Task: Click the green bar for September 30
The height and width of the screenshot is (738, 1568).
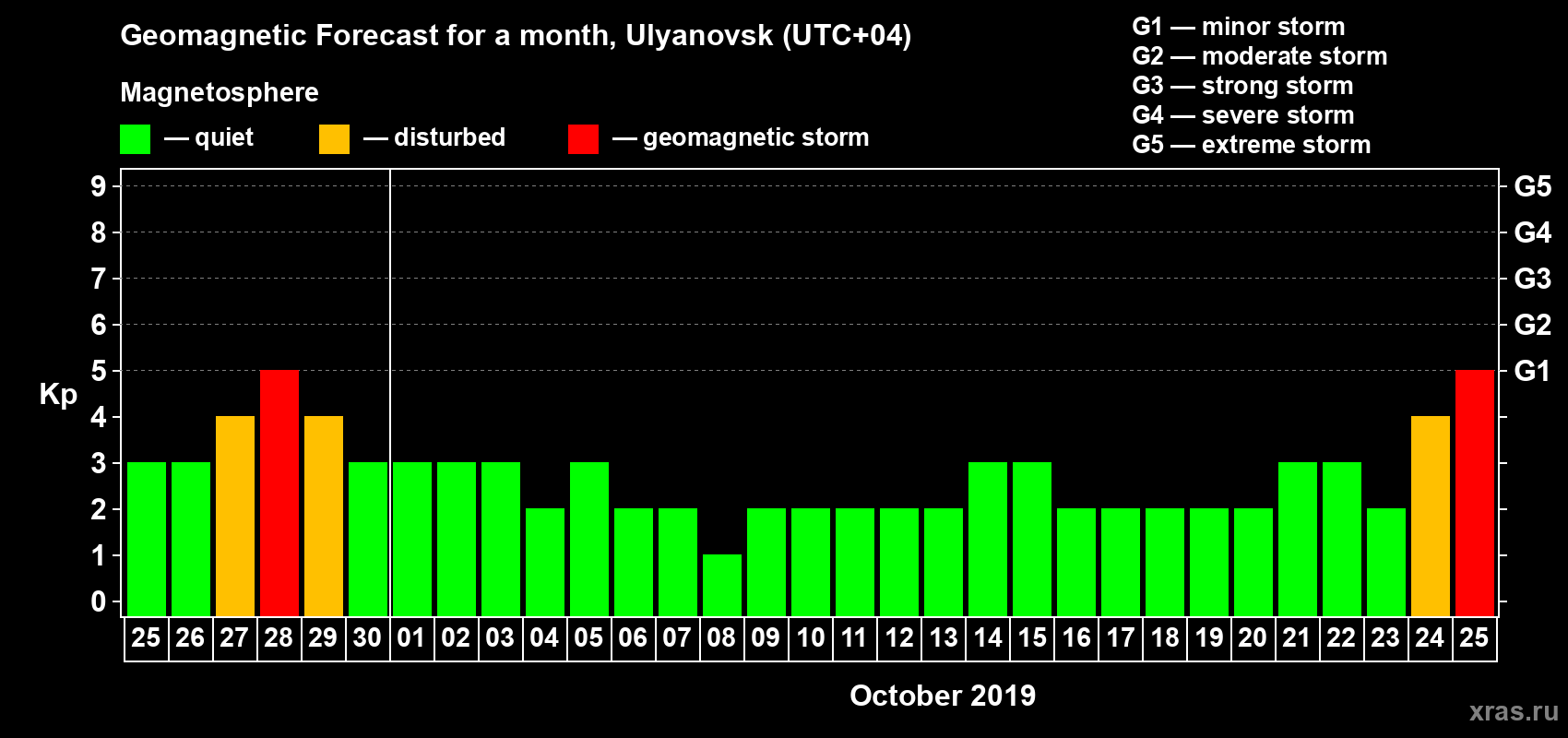Action: pyautogui.click(x=368, y=539)
